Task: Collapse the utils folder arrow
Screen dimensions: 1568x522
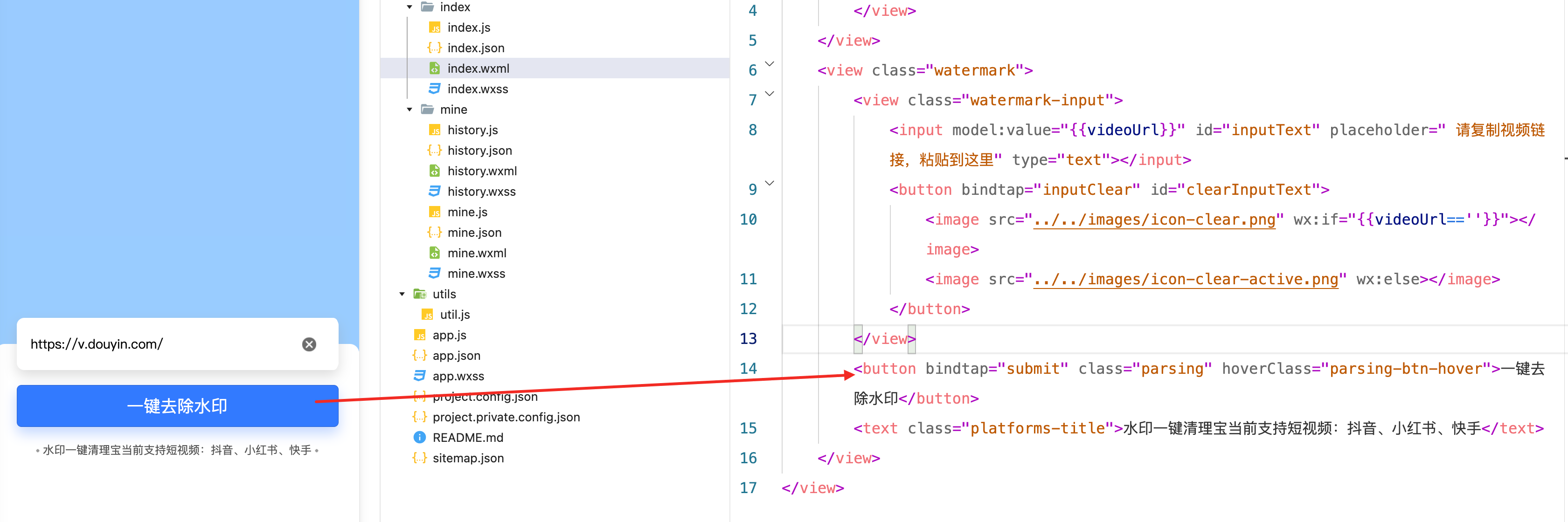Action: pyautogui.click(x=402, y=294)
